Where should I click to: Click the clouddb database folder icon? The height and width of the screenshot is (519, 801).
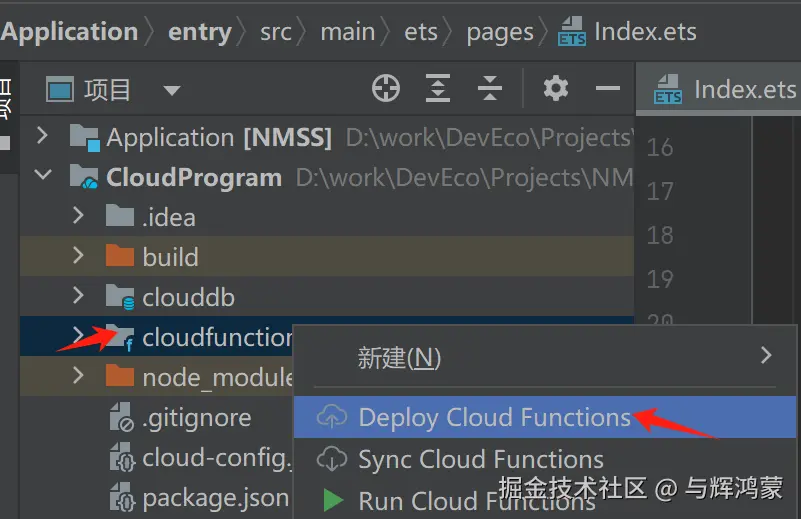pos(121,297)
